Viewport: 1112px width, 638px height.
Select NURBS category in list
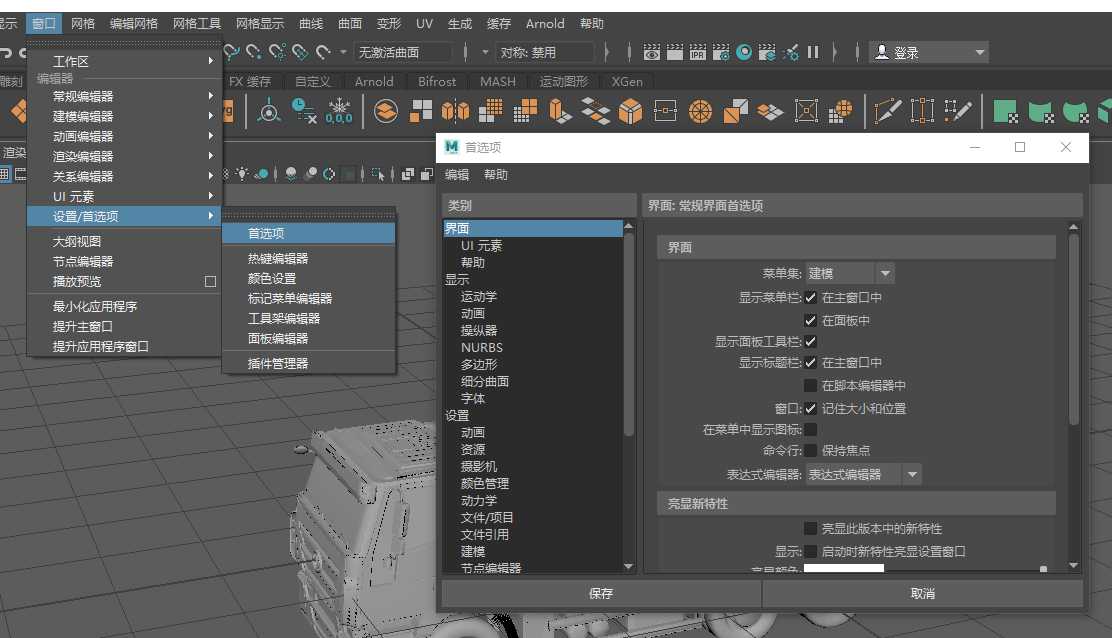482,347
